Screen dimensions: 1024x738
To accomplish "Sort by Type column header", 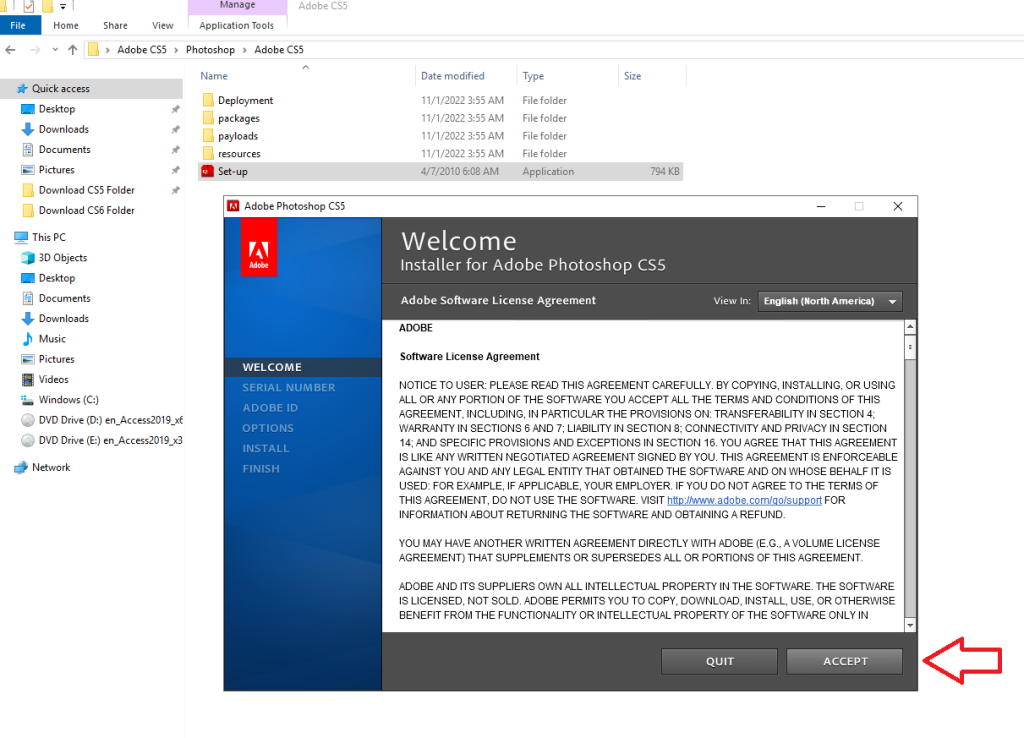I will [x=533, y=76].
